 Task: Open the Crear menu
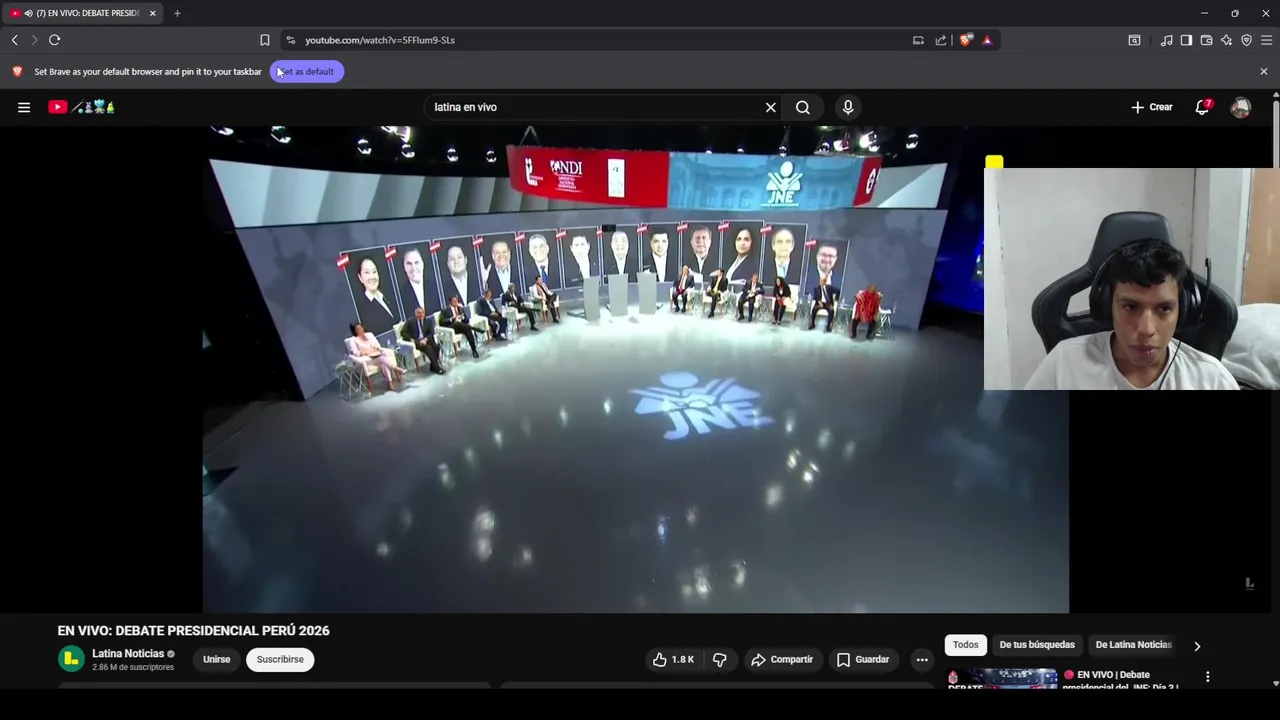click(x=1151, y=107)
